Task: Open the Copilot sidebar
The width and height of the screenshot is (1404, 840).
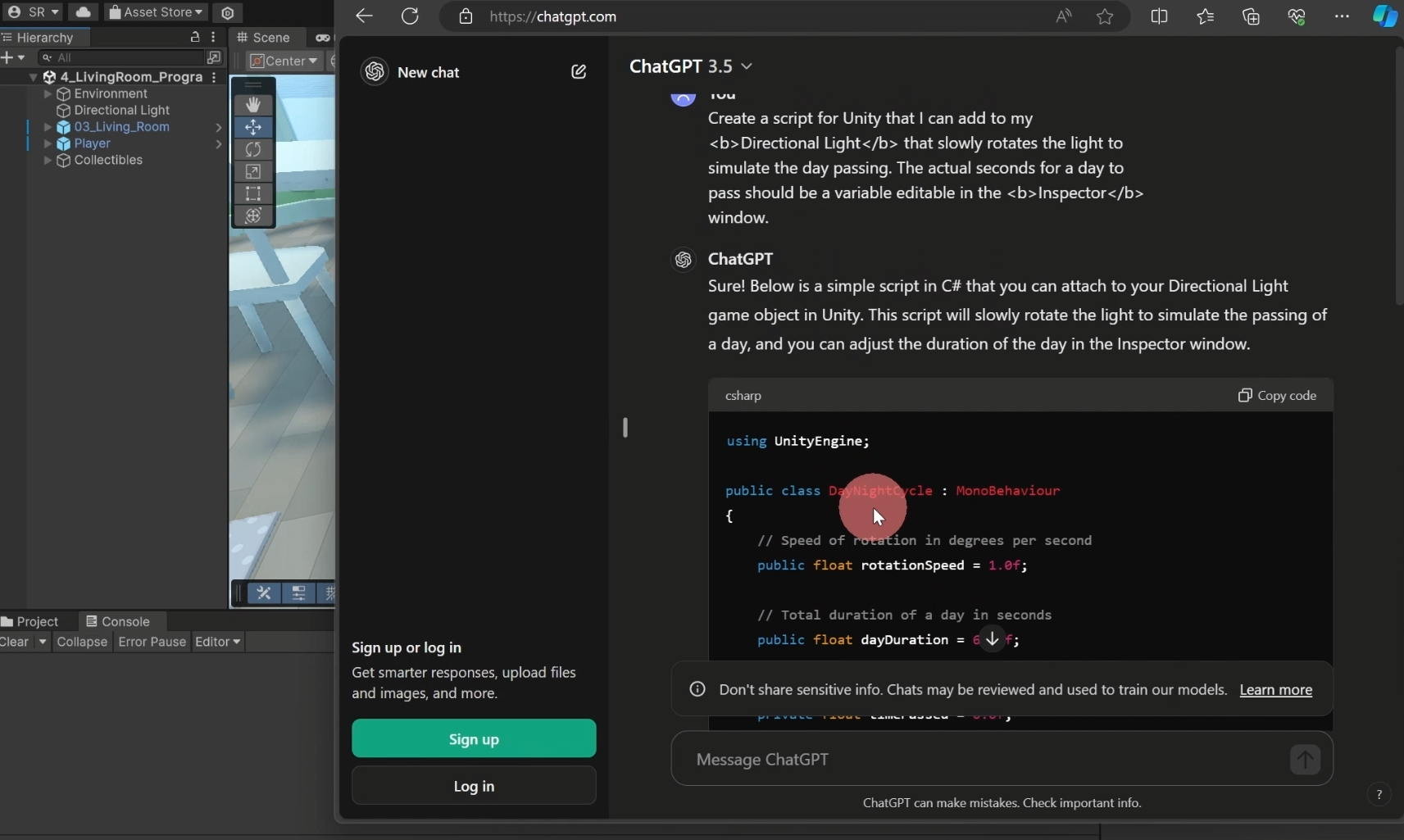Action: point(1385,16)
